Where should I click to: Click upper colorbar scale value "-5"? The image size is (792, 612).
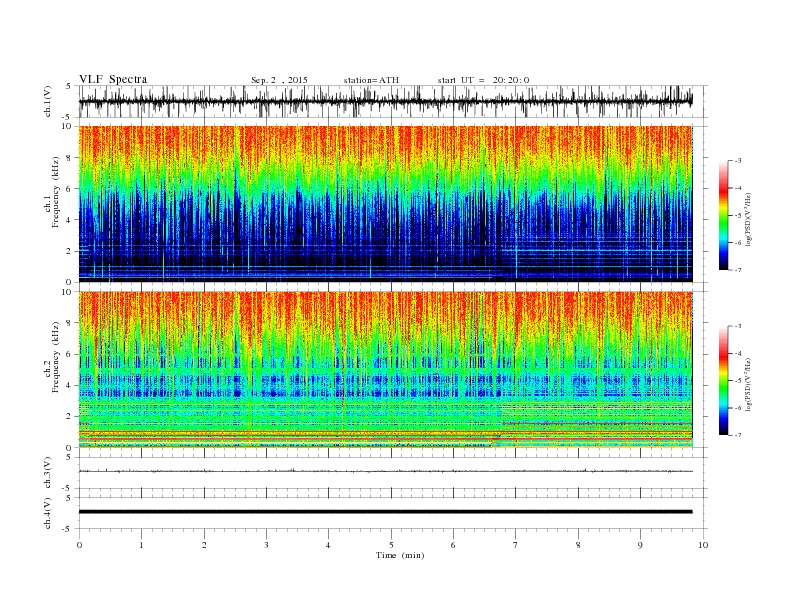point(738,215)
